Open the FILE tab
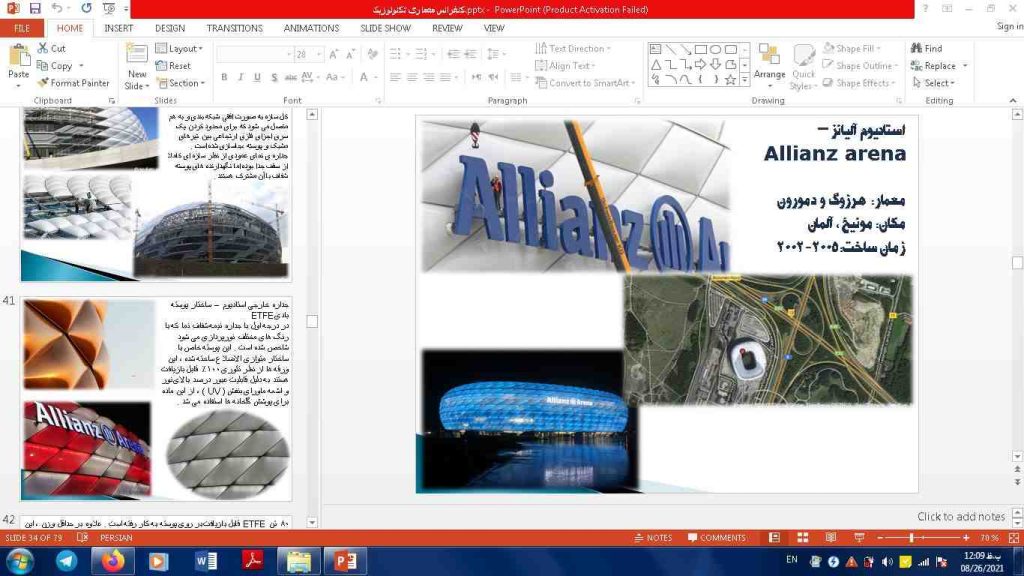Screen dimensions: 1024x576 click(x=22, y=28)
